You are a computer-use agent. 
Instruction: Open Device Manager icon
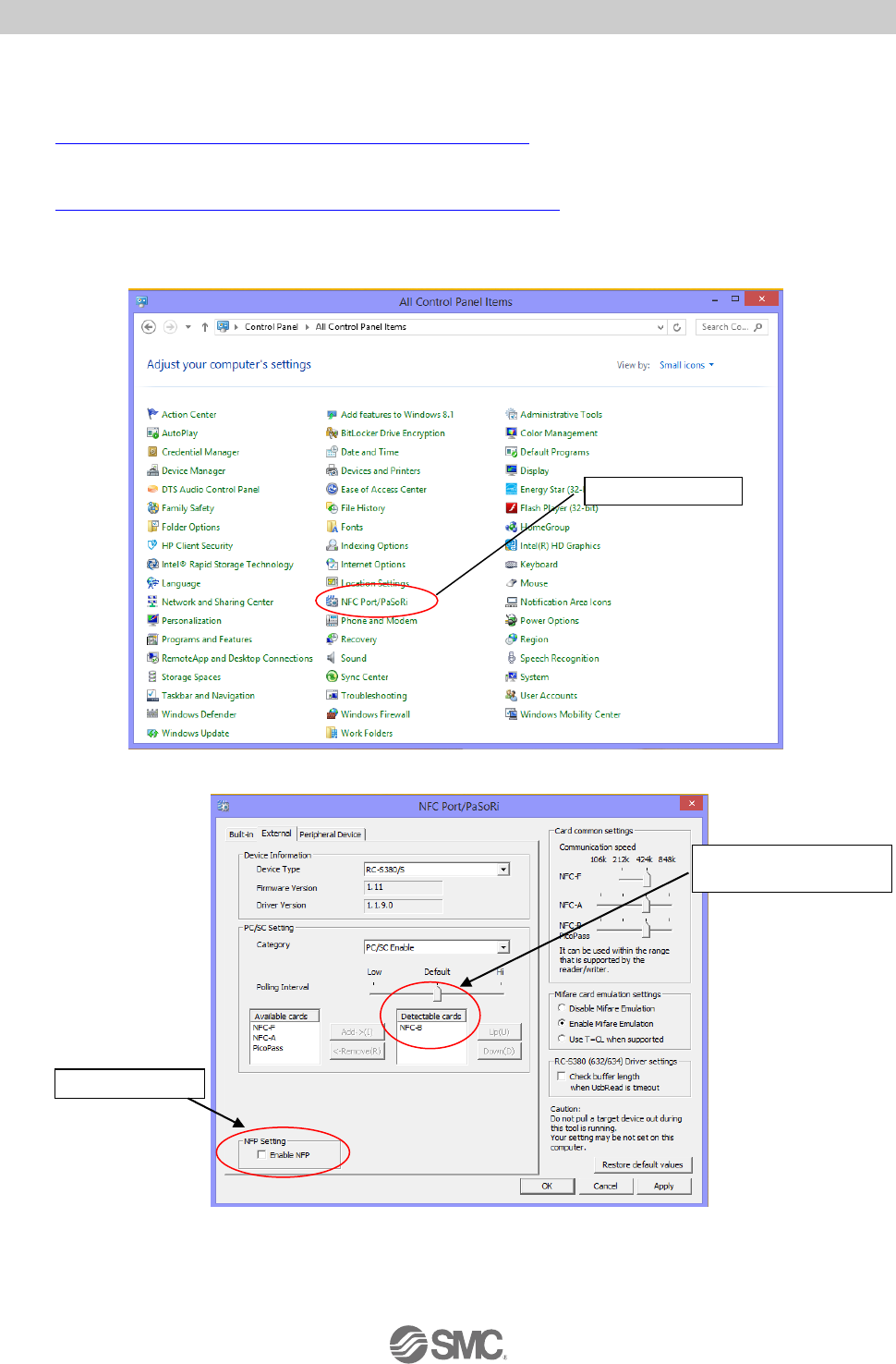pos(152,470)
